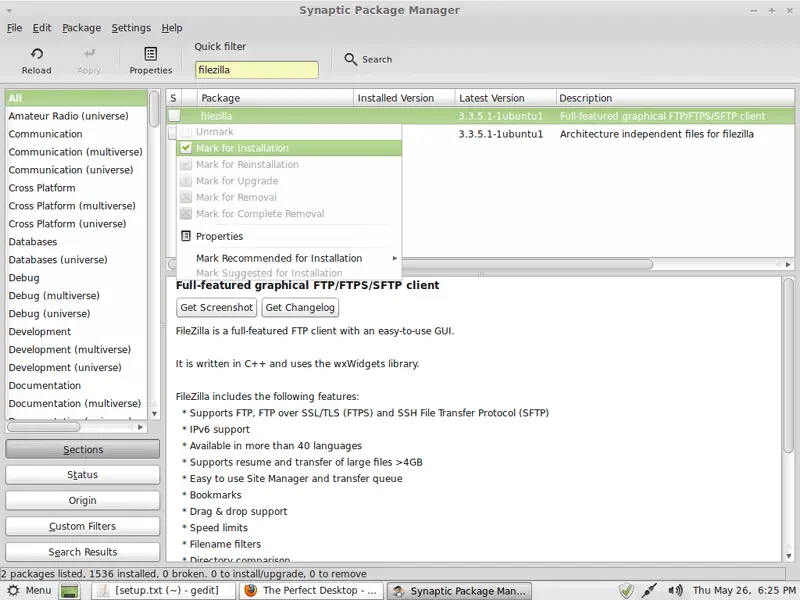
Task: Select the Custom Filters button
Action: [83, 526]
